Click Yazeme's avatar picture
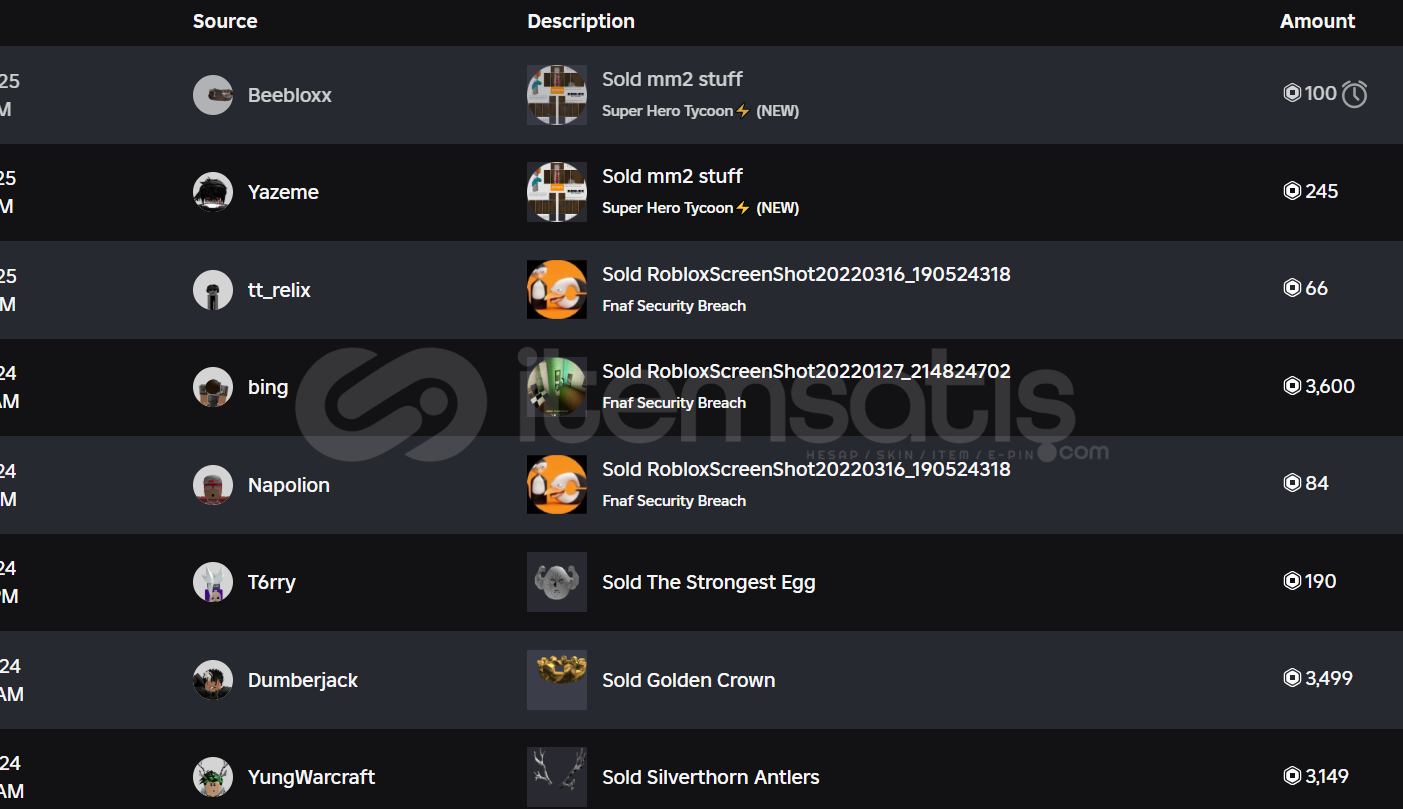Viewport: 1403px width, 809px height. click(x=213, y=192)
